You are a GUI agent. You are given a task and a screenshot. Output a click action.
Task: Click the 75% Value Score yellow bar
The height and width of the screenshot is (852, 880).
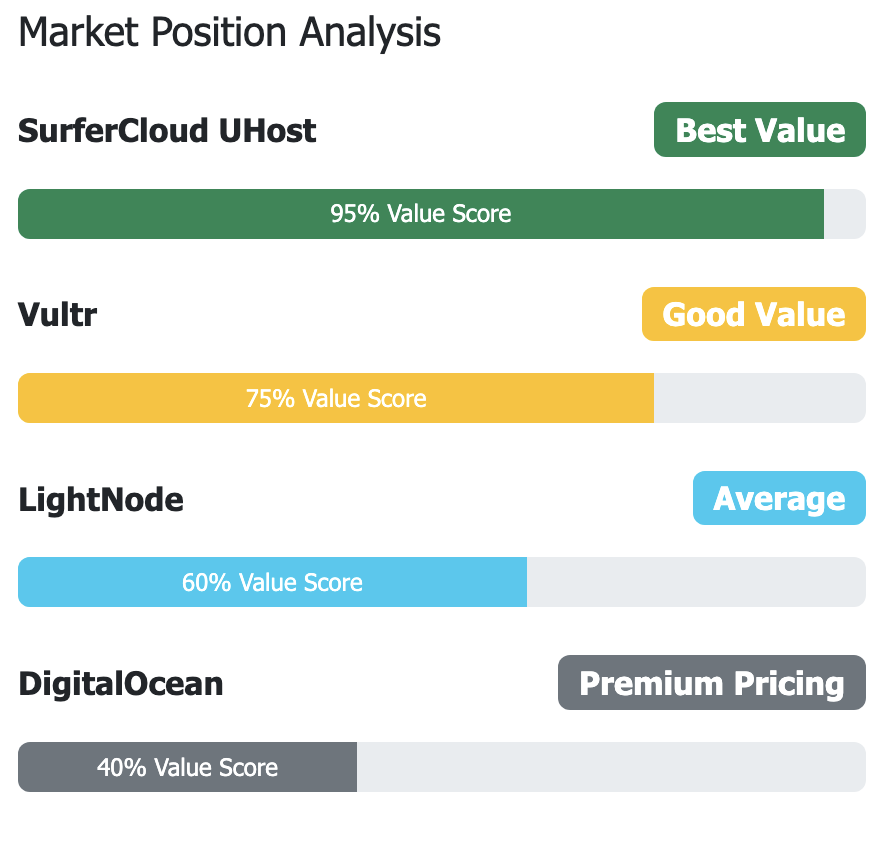[x=336, y=398]
